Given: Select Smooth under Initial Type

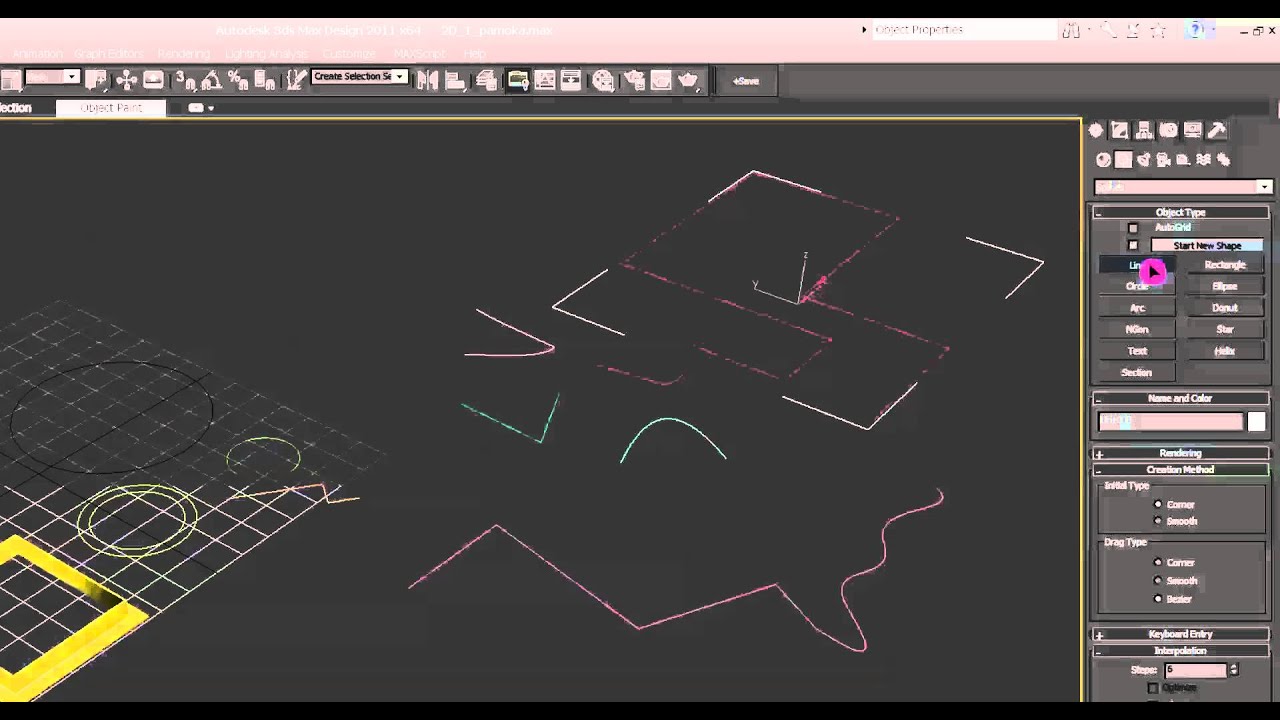Looking at the screenshot, I should (1158, 521).
